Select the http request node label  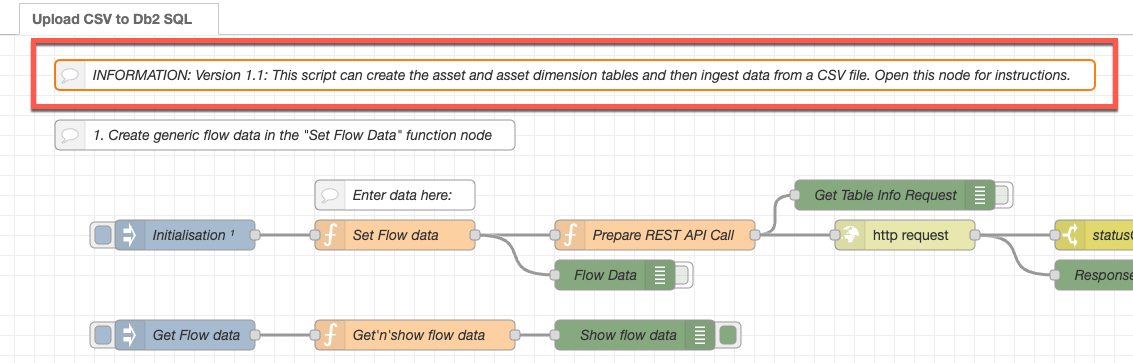pos(910,235)
